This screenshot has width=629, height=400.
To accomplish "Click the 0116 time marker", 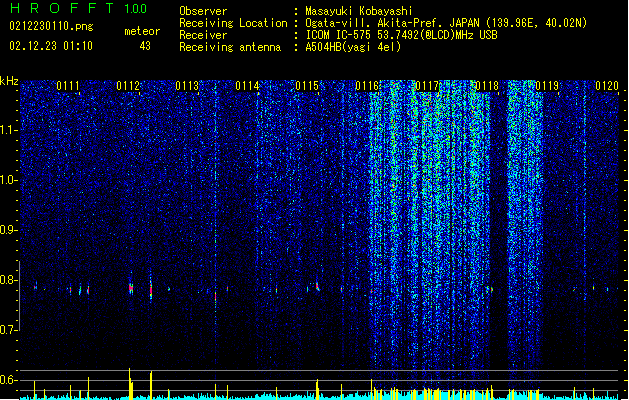I will 367,86.
